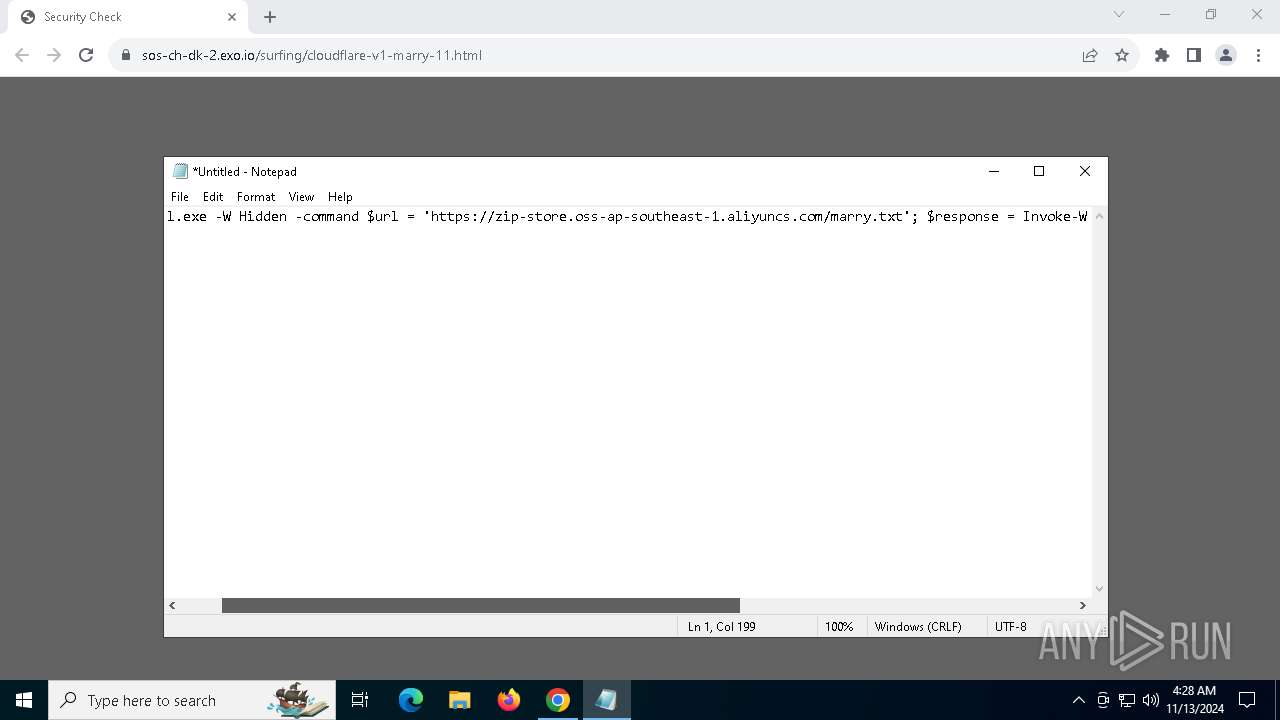This screenshot has height=720, width=1280.
Task: Open Chrome extensions puzzle icon
Action: click(x=1162, y=55)
